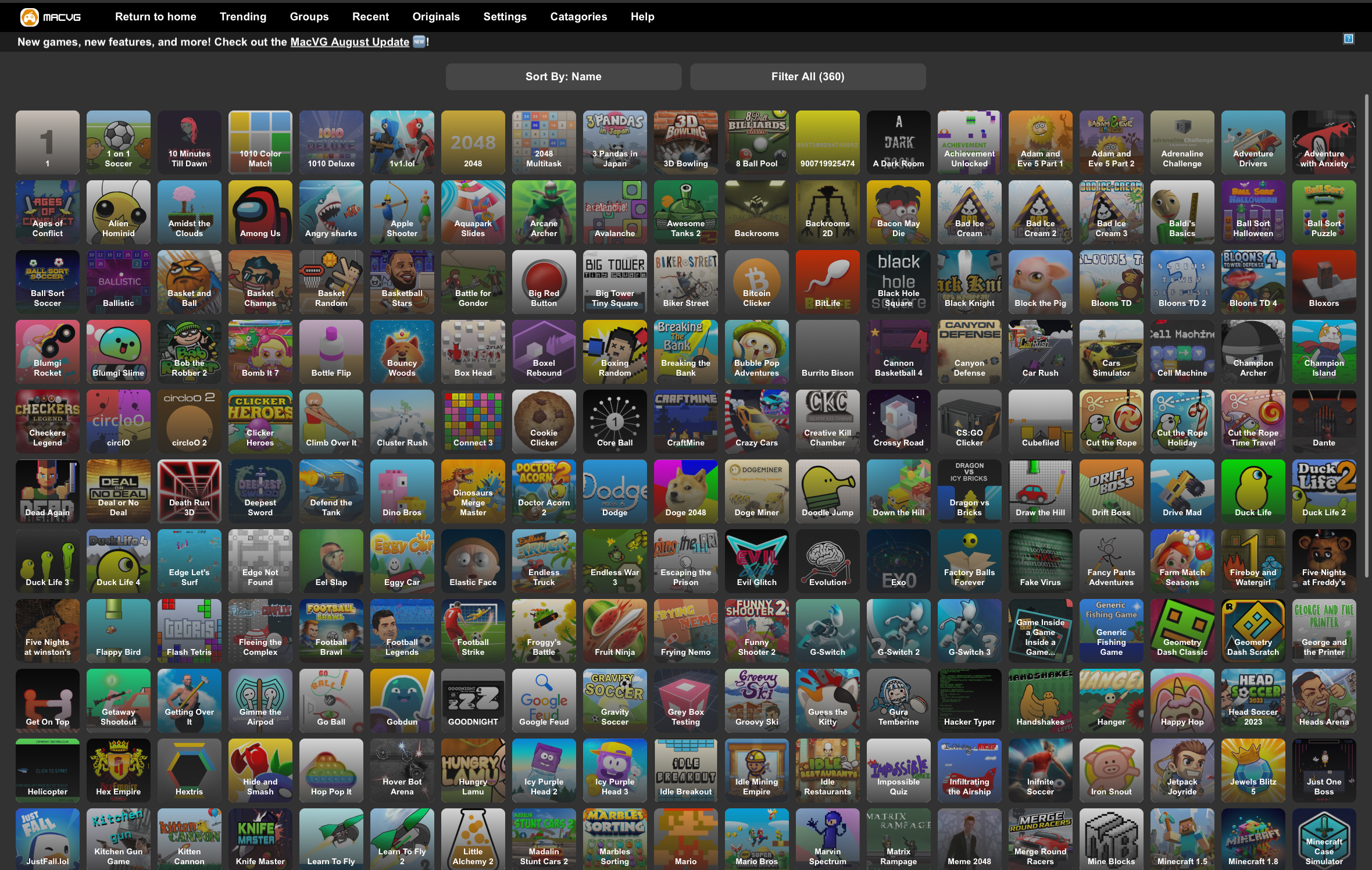Open the Hacker Typer tile
This screenshot has height=870, width=1372.
click(970, 701)
